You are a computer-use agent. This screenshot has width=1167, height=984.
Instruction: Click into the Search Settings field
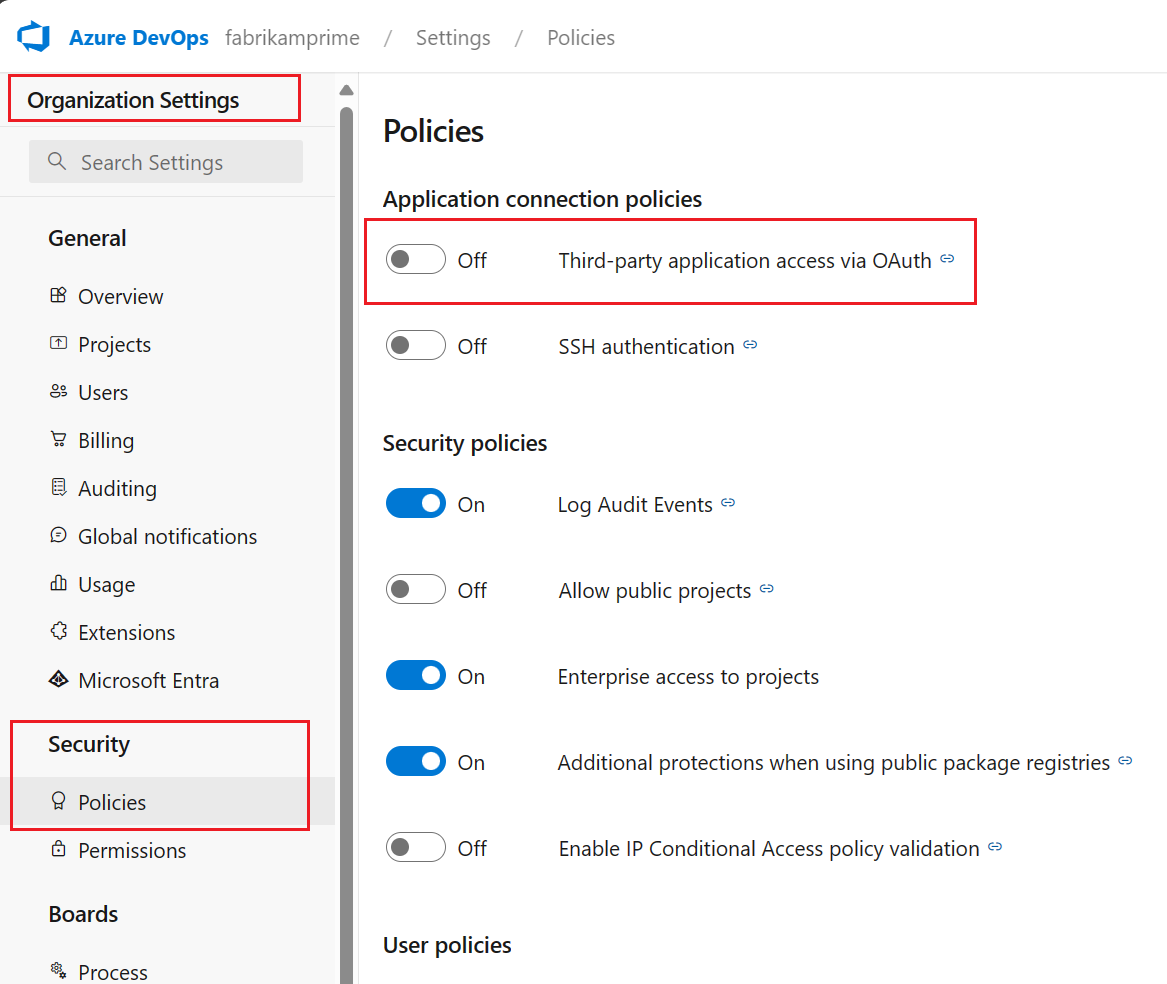click(x=166, y=162)
